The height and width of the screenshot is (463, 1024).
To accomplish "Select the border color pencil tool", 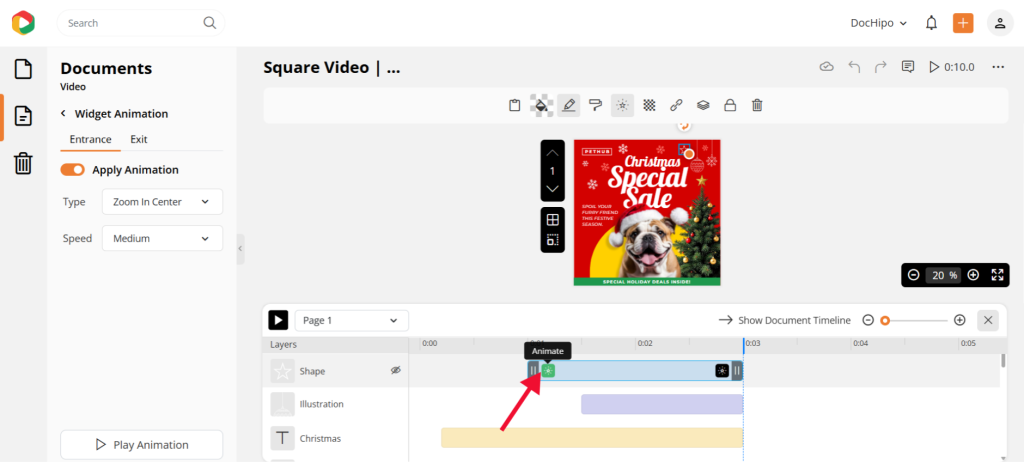I will tap(569, 105).
